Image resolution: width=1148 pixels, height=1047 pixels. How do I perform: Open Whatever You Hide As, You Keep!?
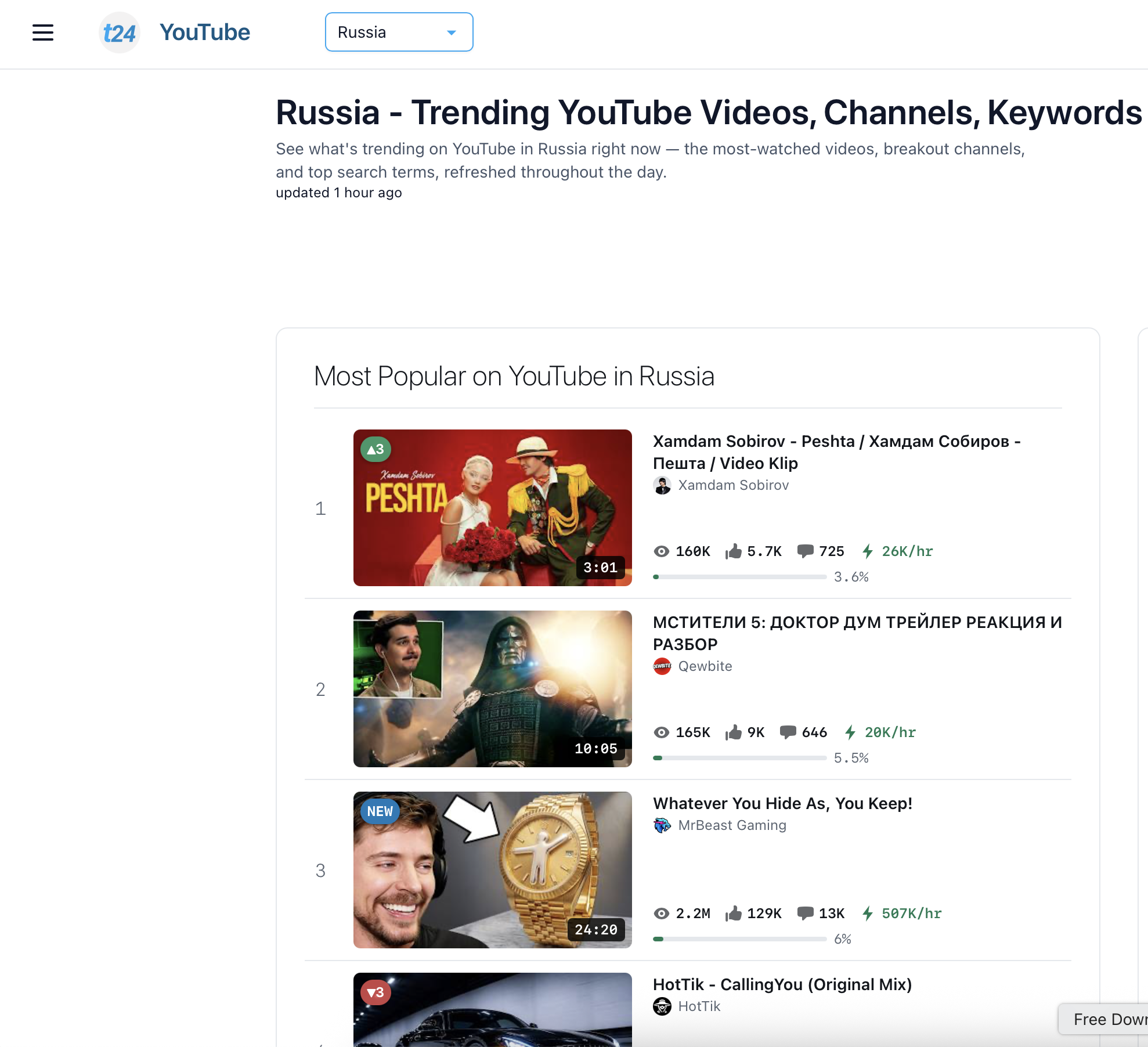[782, 804]
